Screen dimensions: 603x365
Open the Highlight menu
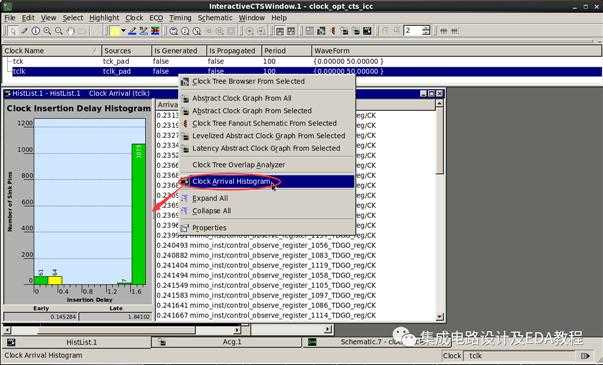104,18
